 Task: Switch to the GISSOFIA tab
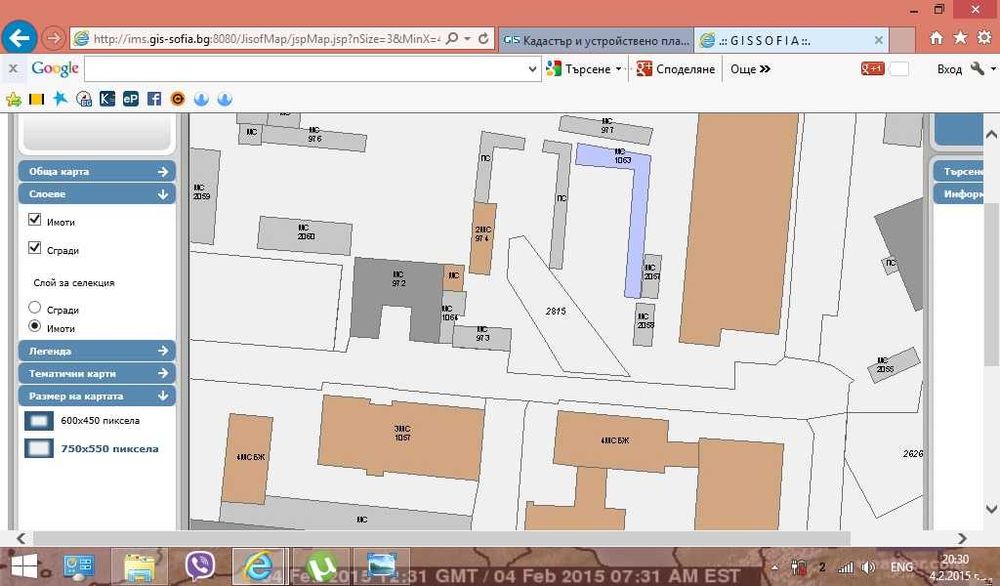791,40
